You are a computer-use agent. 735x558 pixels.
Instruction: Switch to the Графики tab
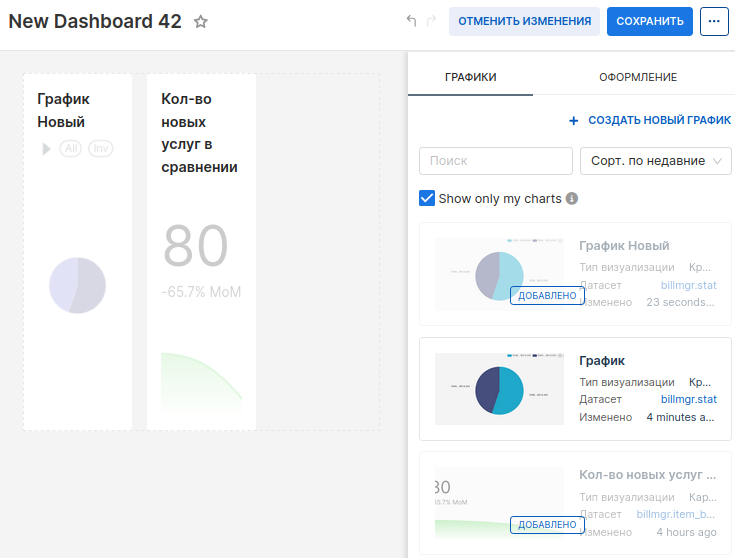tap(470, 77)
